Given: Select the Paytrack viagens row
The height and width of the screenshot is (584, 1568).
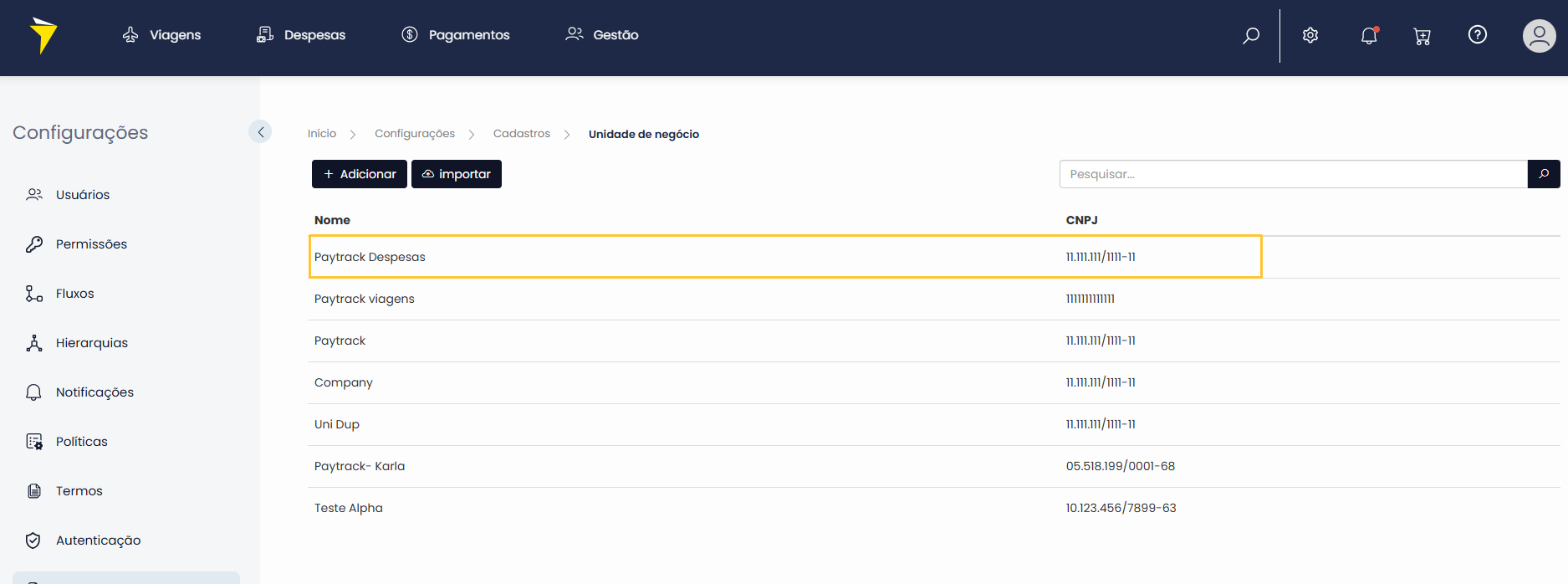Looking at the screenshot, I should (934, 299).
